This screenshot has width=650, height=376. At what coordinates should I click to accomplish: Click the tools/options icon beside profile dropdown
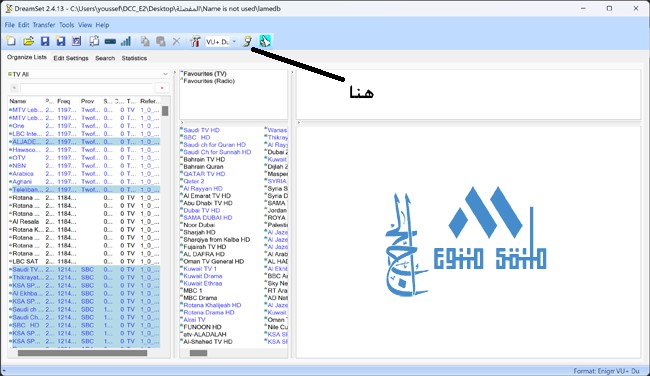[195, 41]
